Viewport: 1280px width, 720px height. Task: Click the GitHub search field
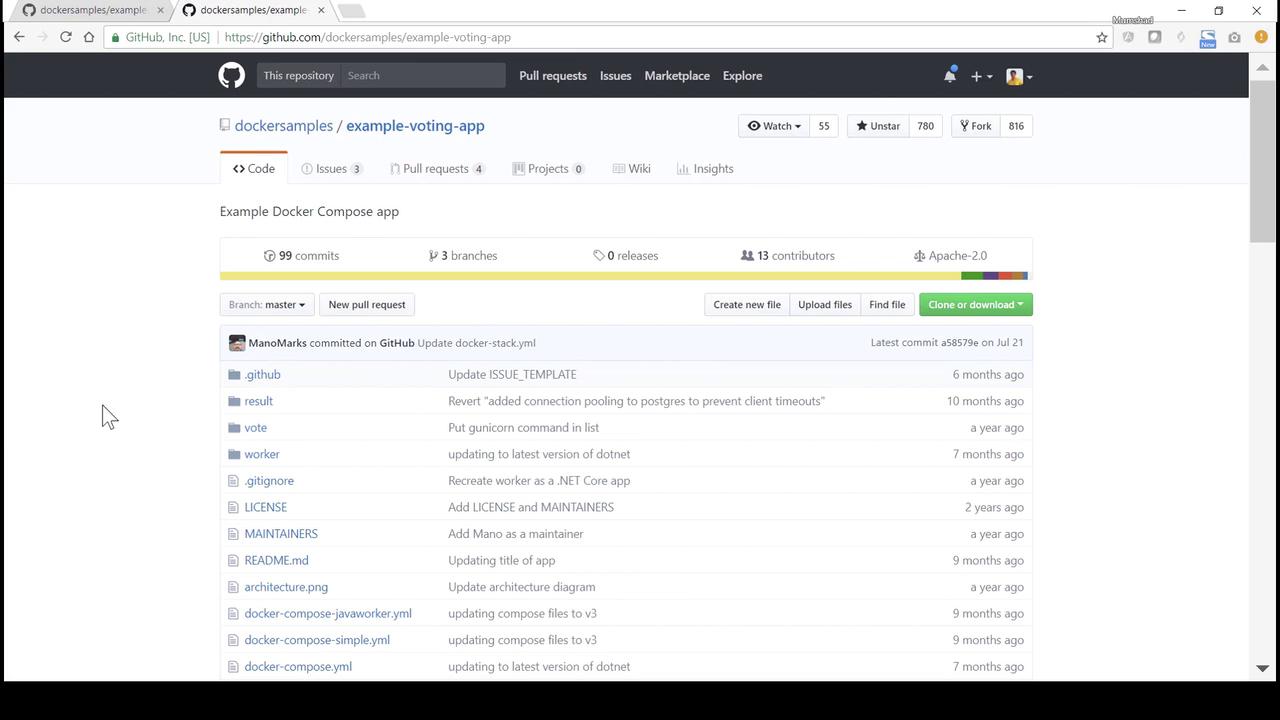(422, 76)
